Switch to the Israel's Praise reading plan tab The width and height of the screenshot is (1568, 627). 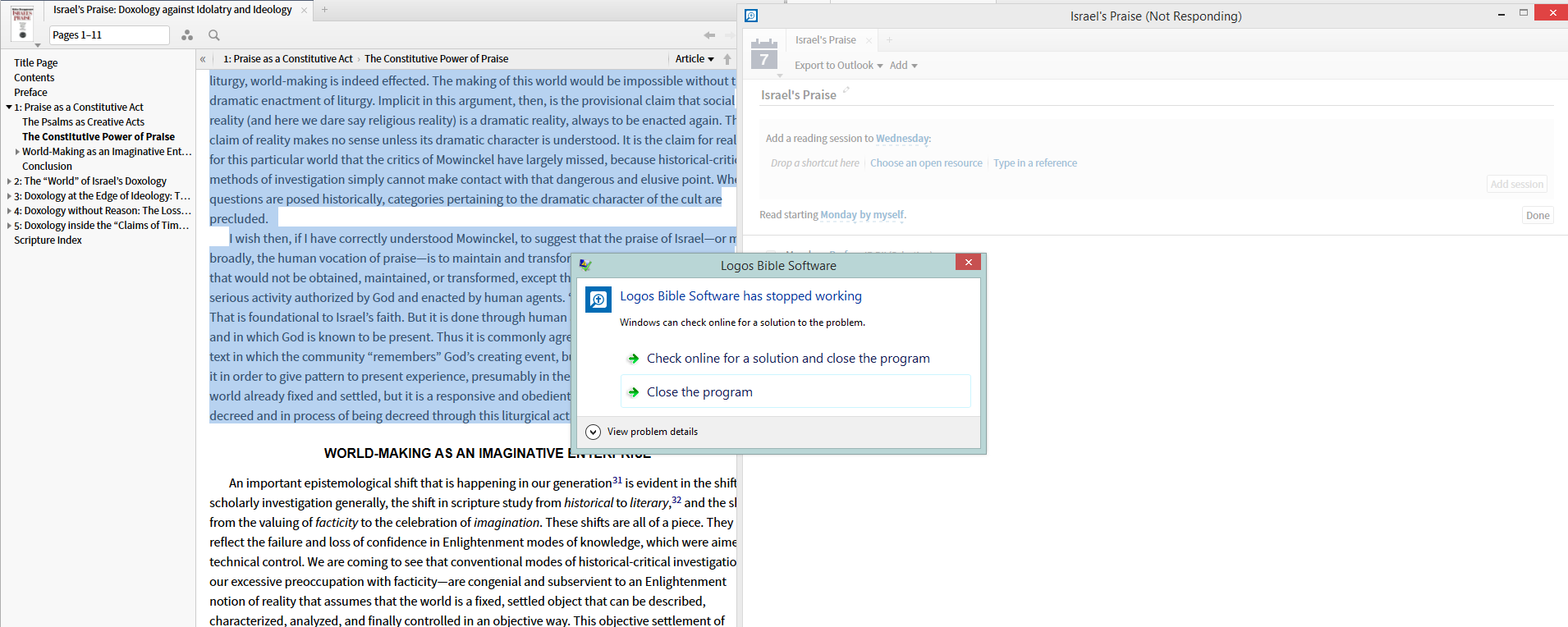click(x=825, y=40)
